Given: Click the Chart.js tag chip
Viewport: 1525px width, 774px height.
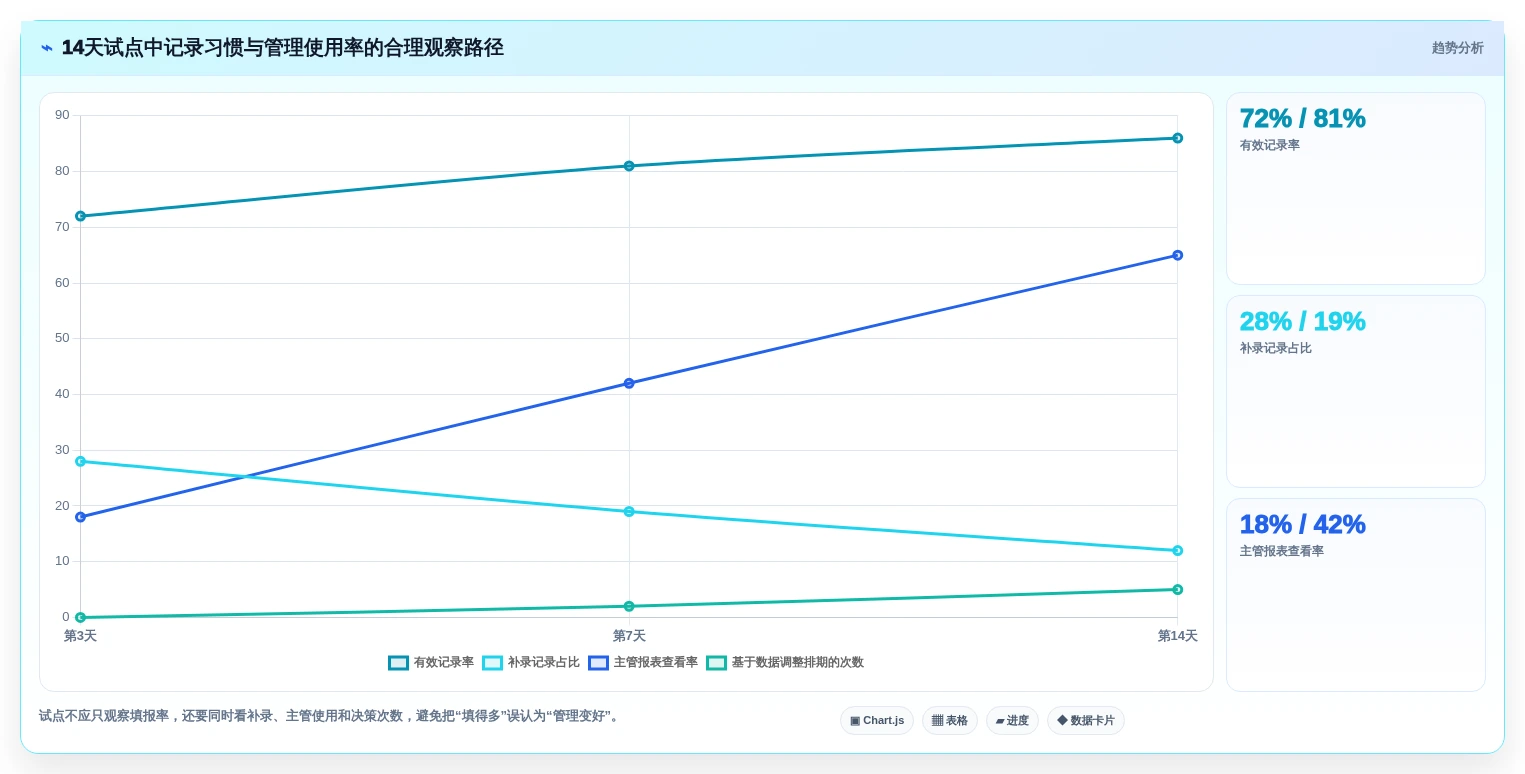Looking at the screenshot, I should pyautogui.click(x=877, y=721).
